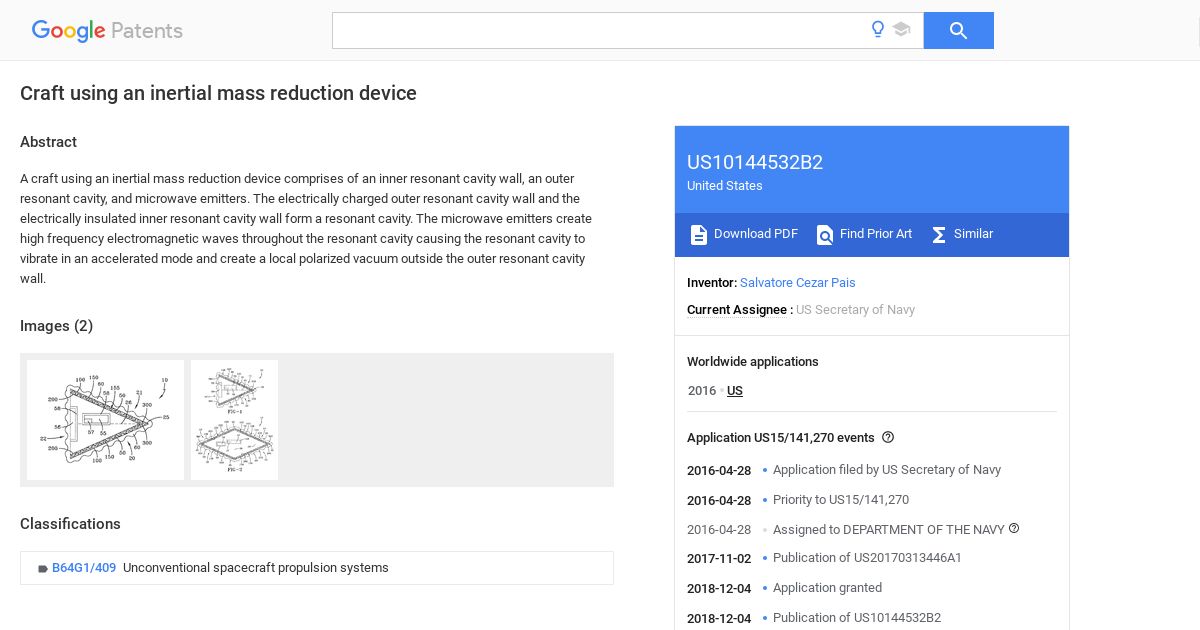Click the lightbulb icon in search bar
The image size is (1200, 630).
click(878, 30)
